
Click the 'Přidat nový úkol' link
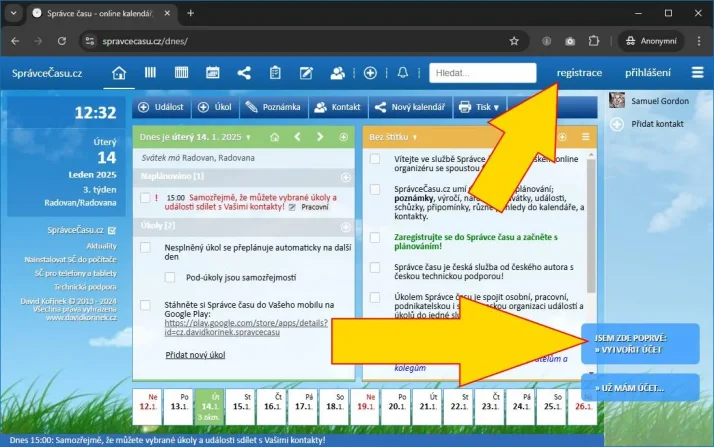click(194, 355)
